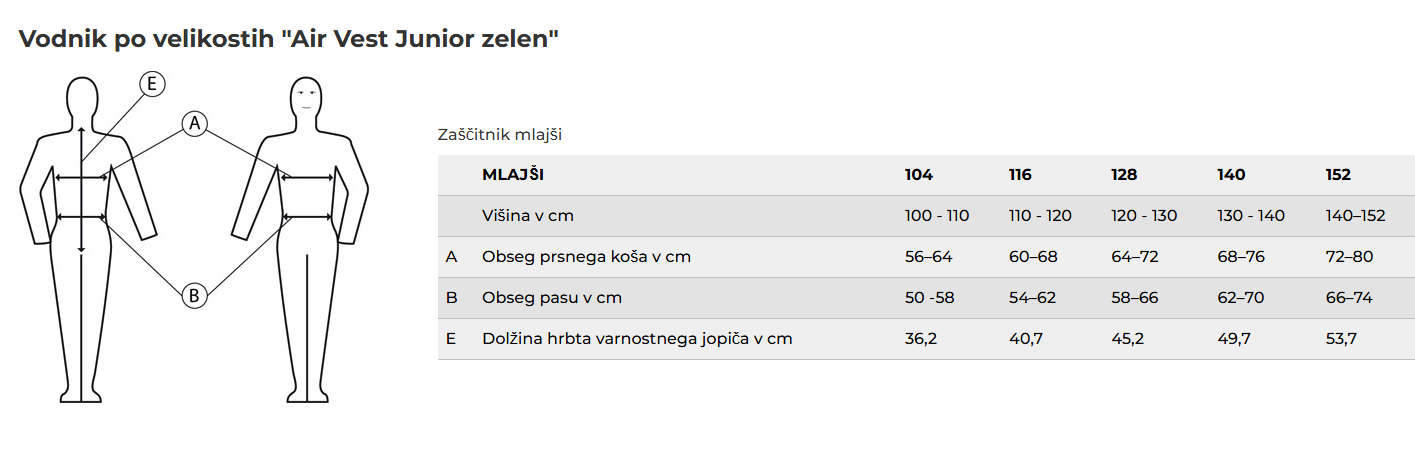The image size is (1415, 459).
Task: Click the circled E marker on the diagram
Action: coord(152,84)
